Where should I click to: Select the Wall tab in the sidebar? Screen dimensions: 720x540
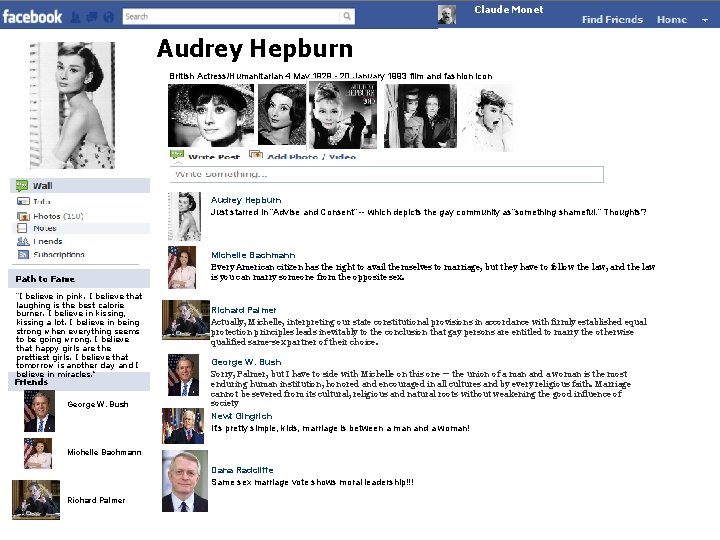(x=80, y=186)
